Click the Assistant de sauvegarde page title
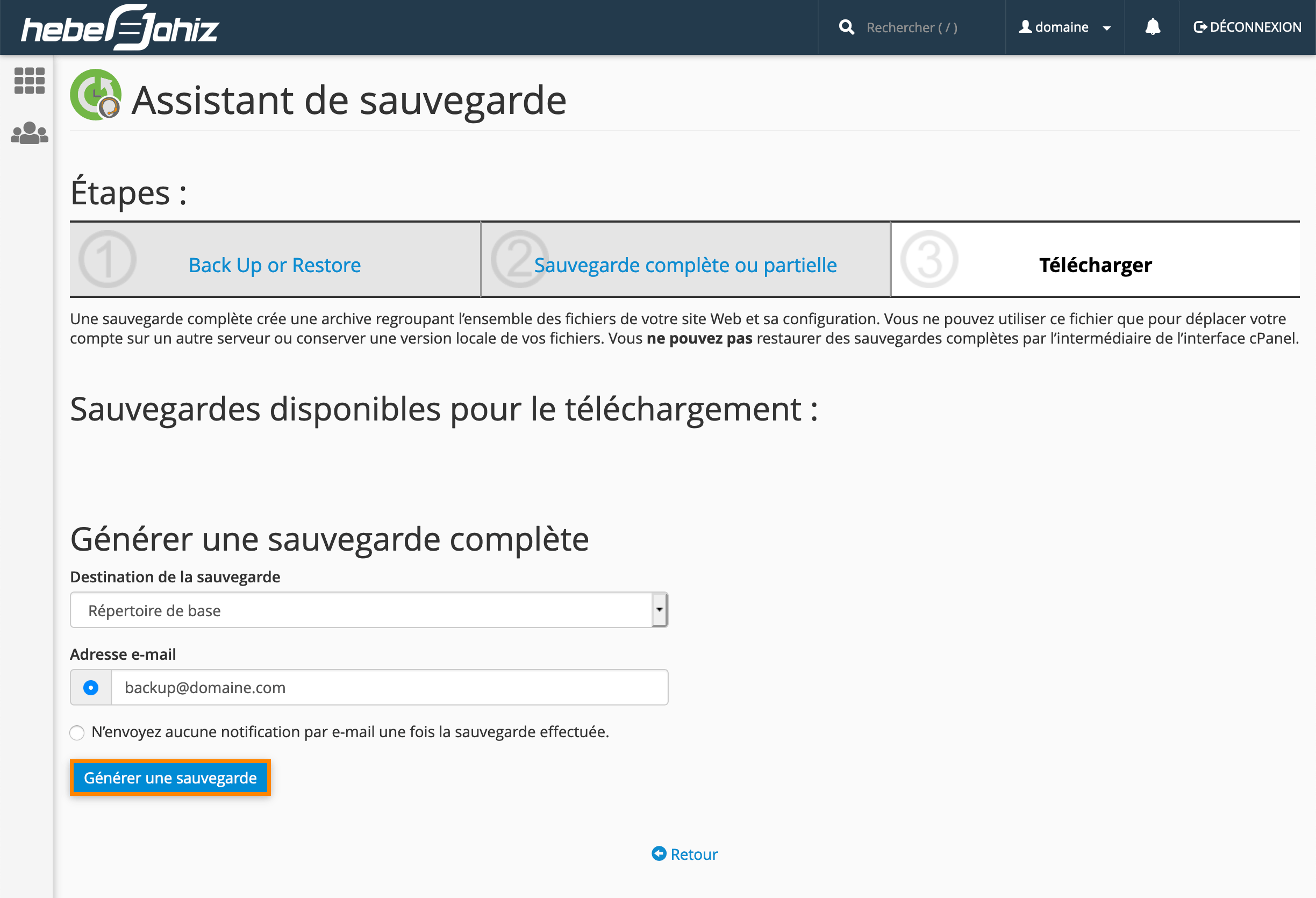The height and width of the screenshot is (898, 1316). (349, 100)
